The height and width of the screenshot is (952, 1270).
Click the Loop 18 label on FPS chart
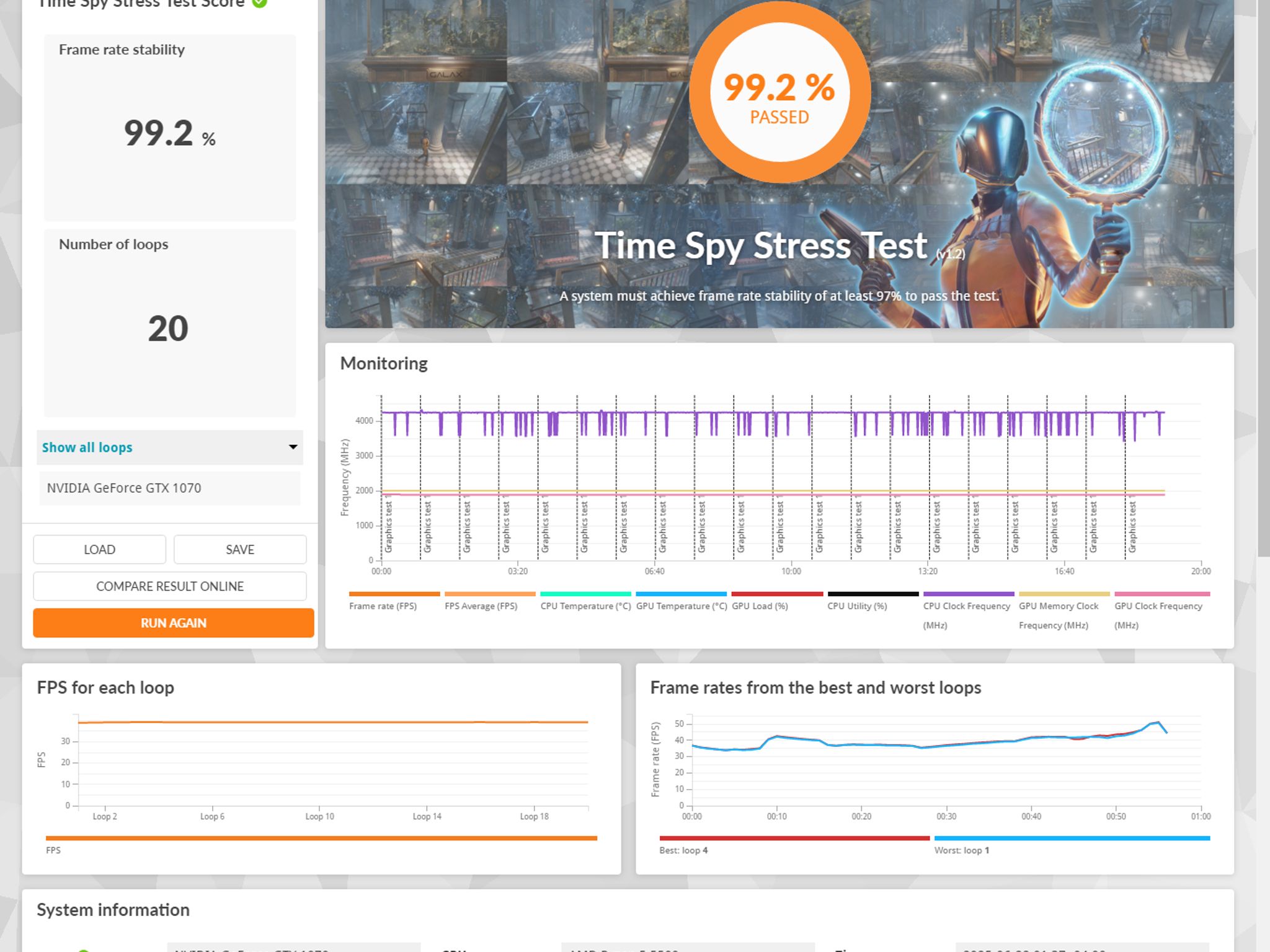coord(535,816)
